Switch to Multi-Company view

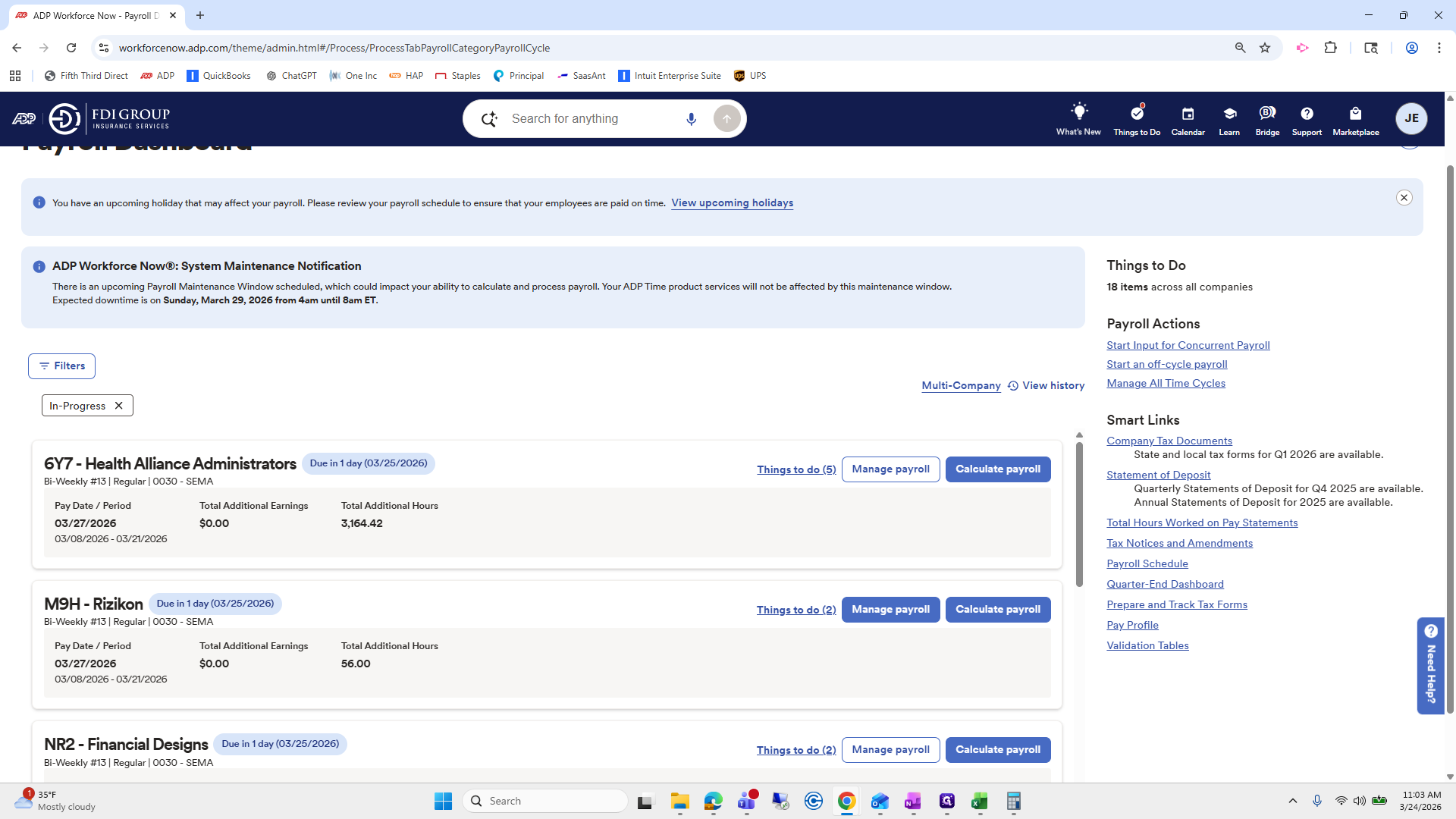961,386
